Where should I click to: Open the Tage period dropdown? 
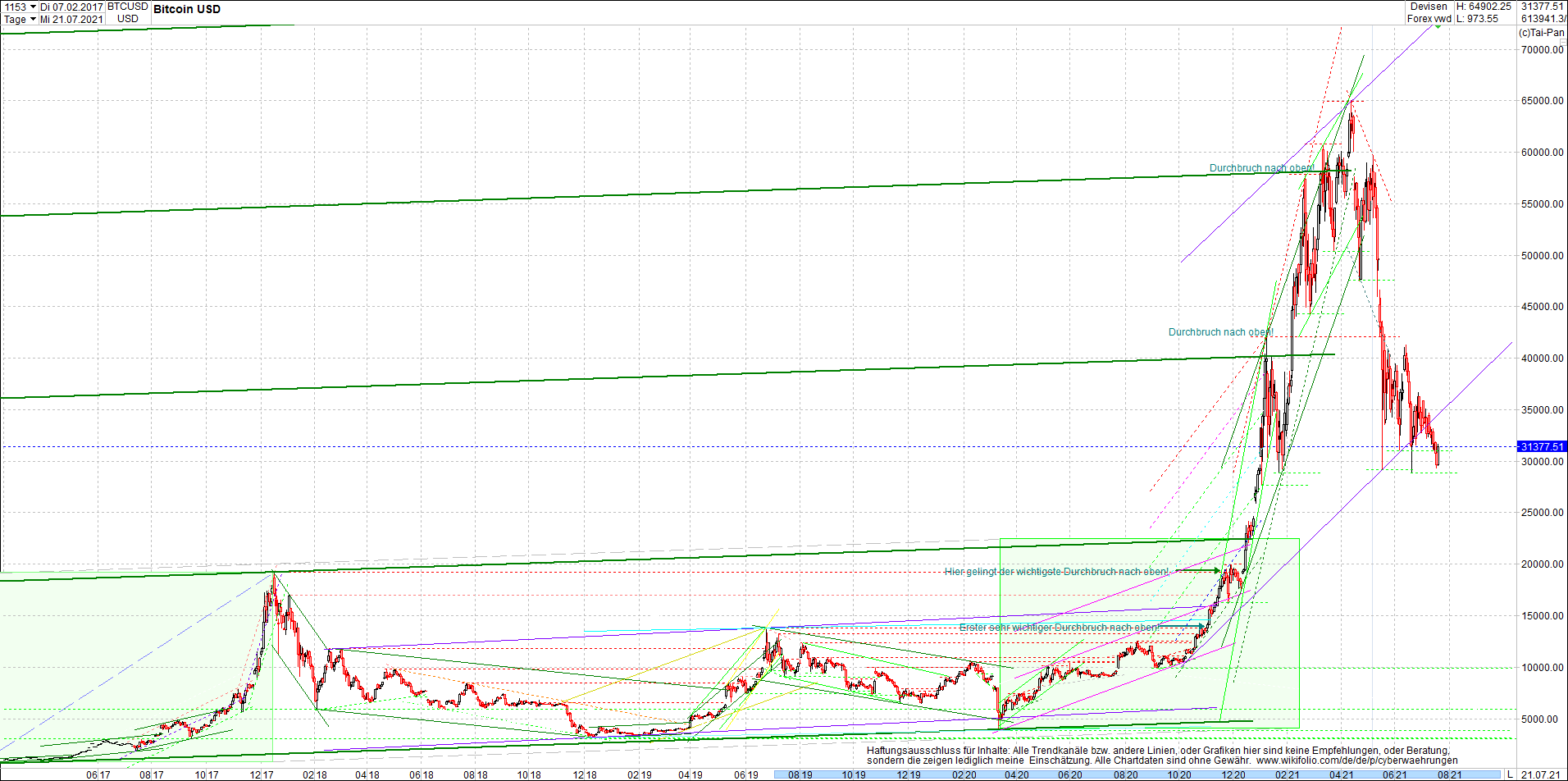32,19
